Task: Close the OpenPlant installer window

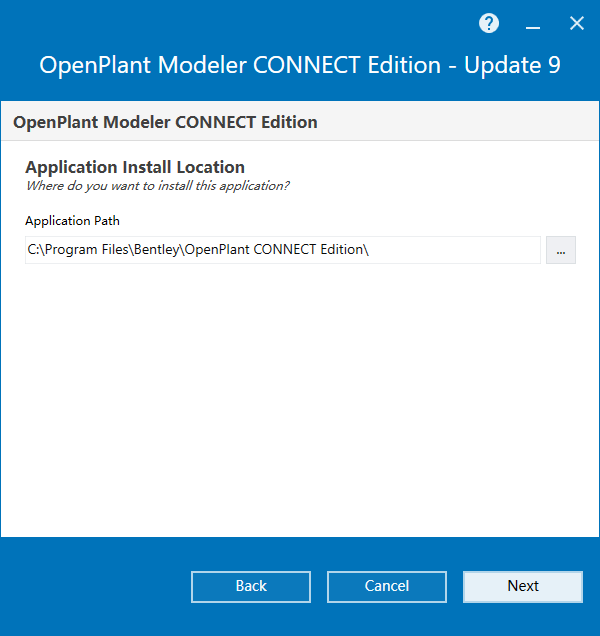Action: click(x=576, y=23)
